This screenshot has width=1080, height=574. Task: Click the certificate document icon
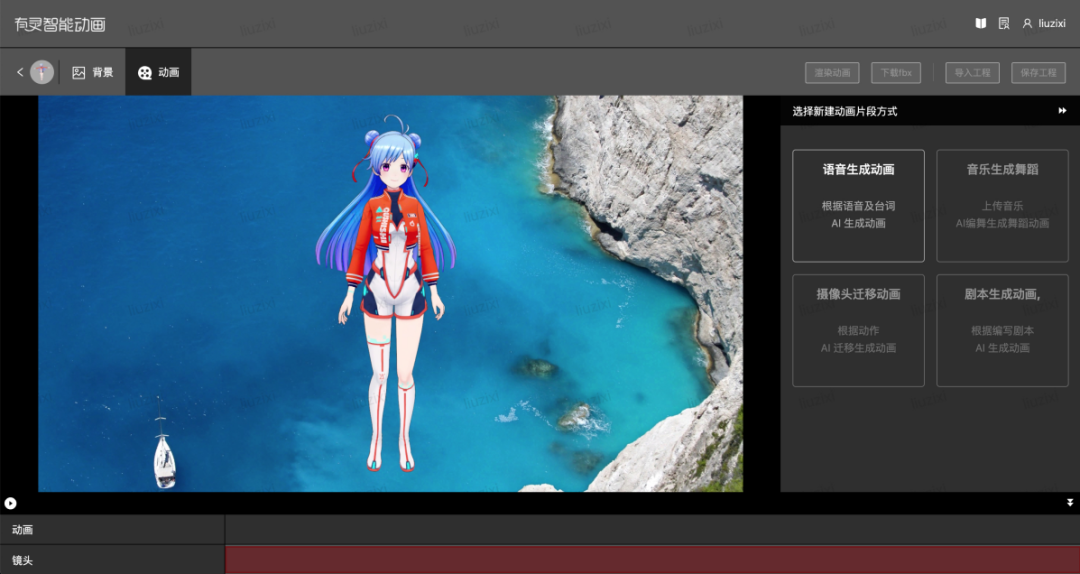coord(1004,23)
